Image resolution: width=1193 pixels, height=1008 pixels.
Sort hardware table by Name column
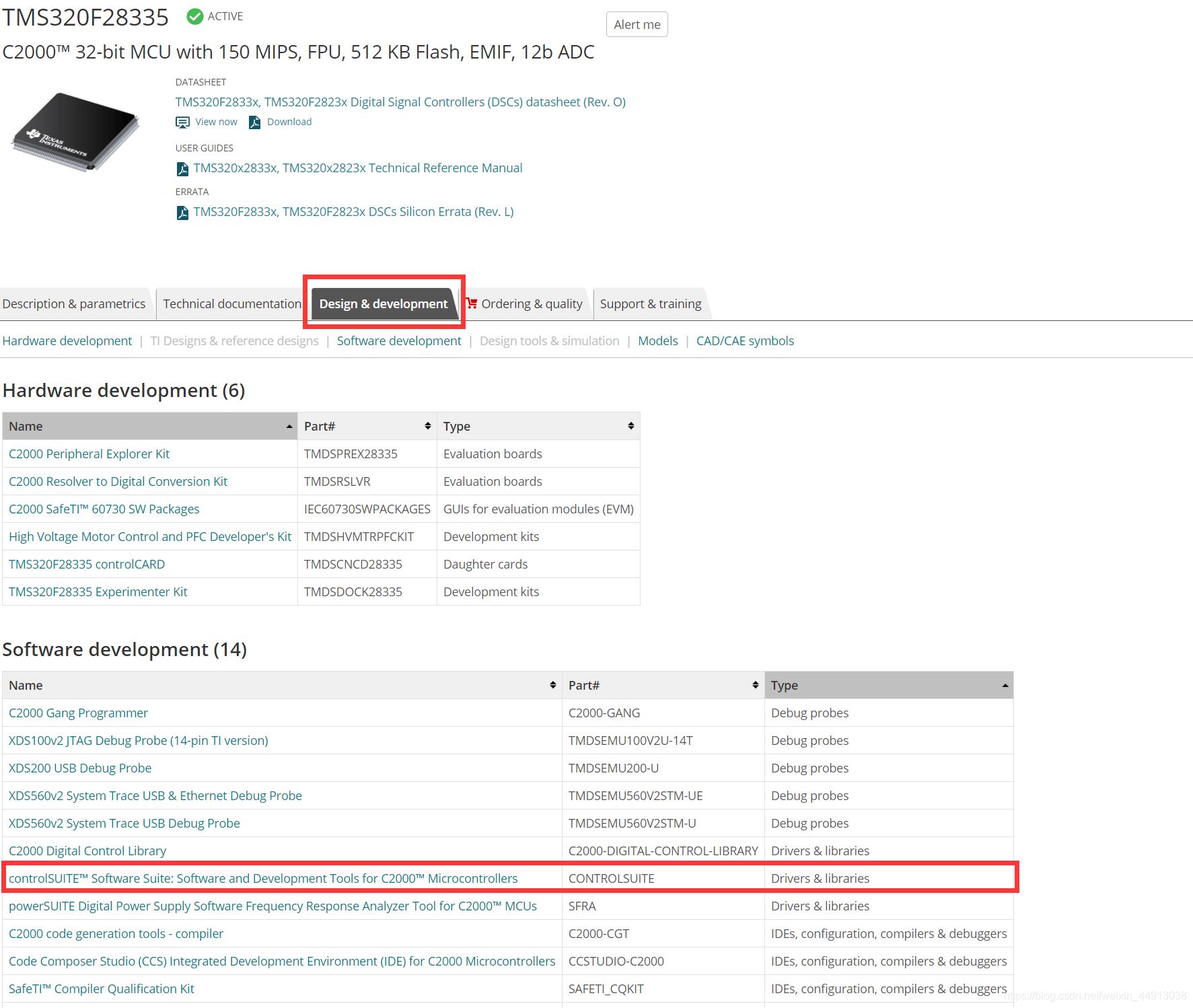[x=150, y=427]
